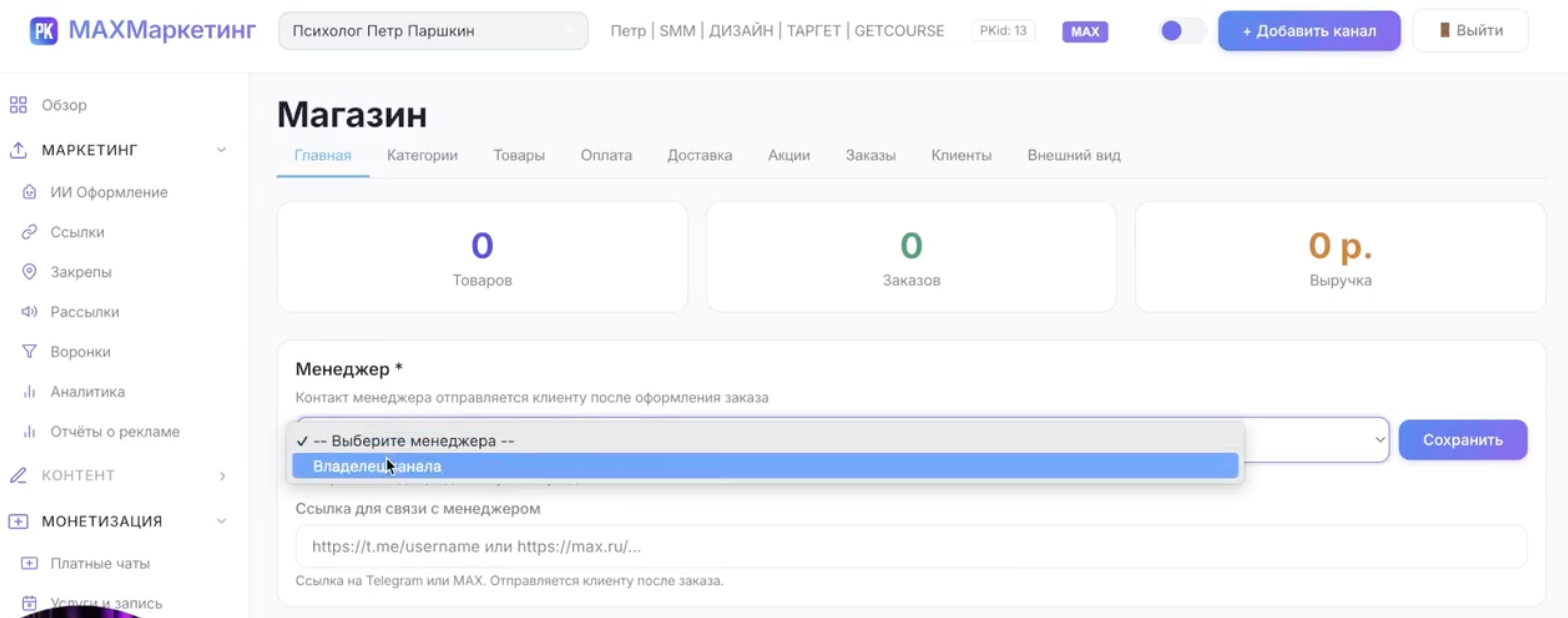This screenshot has height=618, width=1568.
Task: Click the 0 Заказов stat card
Action: (911, 257)
